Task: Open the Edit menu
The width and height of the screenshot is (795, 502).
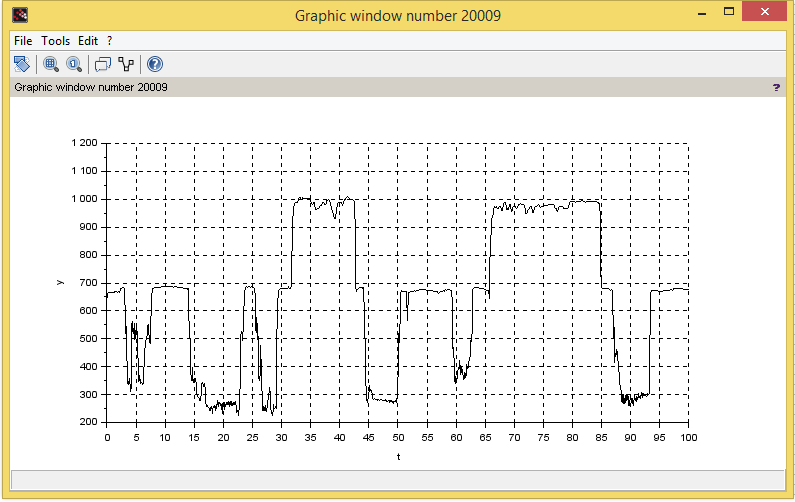Action: click(x=88, y=41)
